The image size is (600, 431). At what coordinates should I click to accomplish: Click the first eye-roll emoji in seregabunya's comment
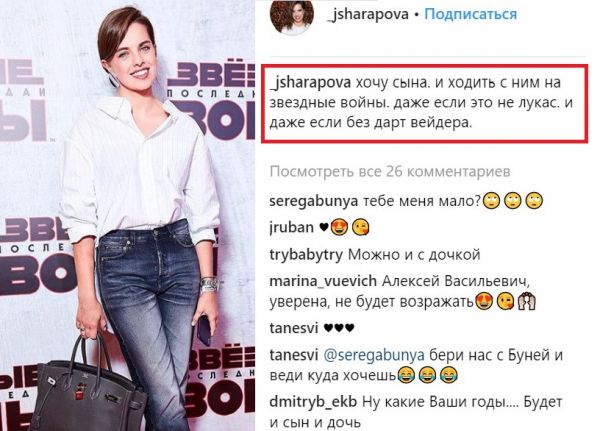[x=491, y=200]
